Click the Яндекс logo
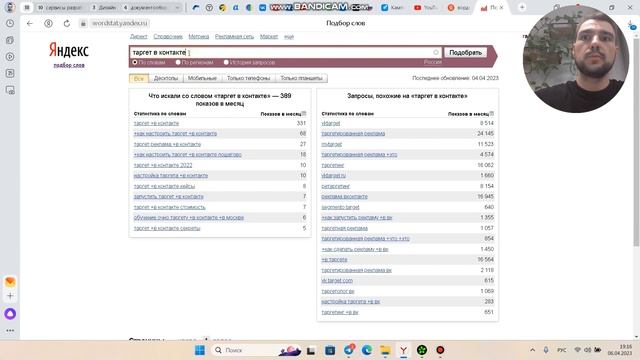 pos(69,50)
